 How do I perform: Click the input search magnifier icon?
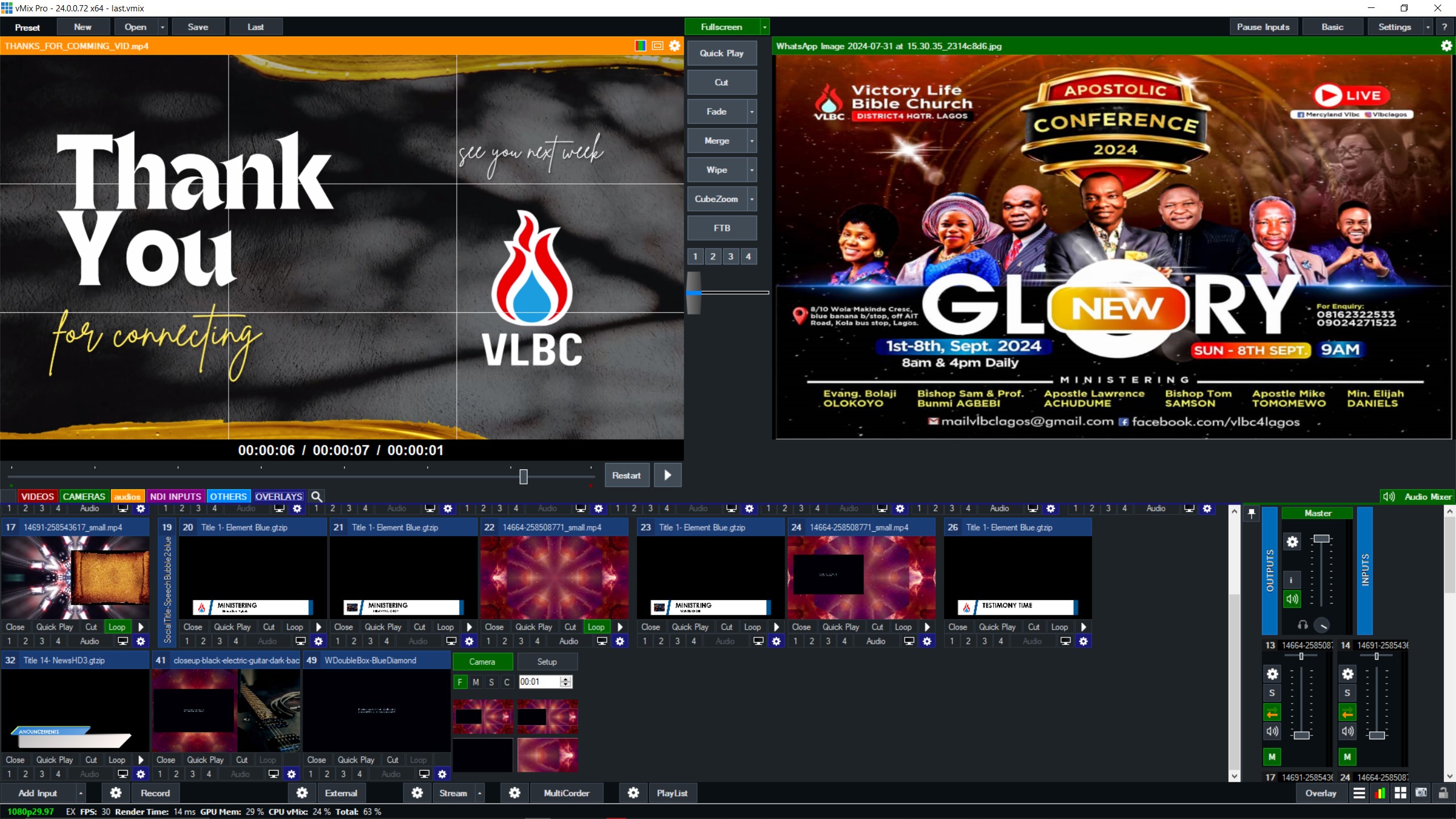317,497
